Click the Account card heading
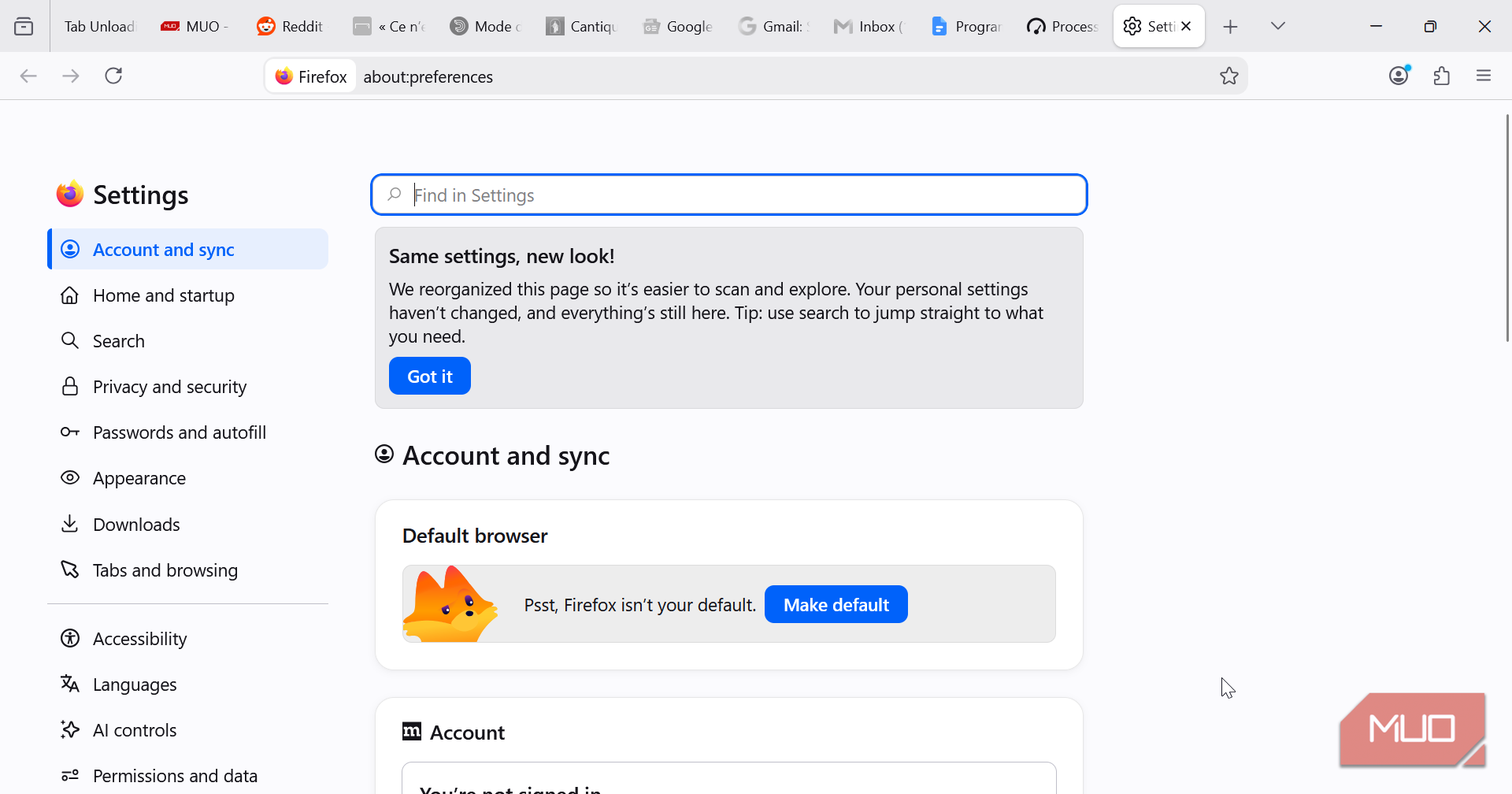1512x794 pixels. tap(467, 733)
